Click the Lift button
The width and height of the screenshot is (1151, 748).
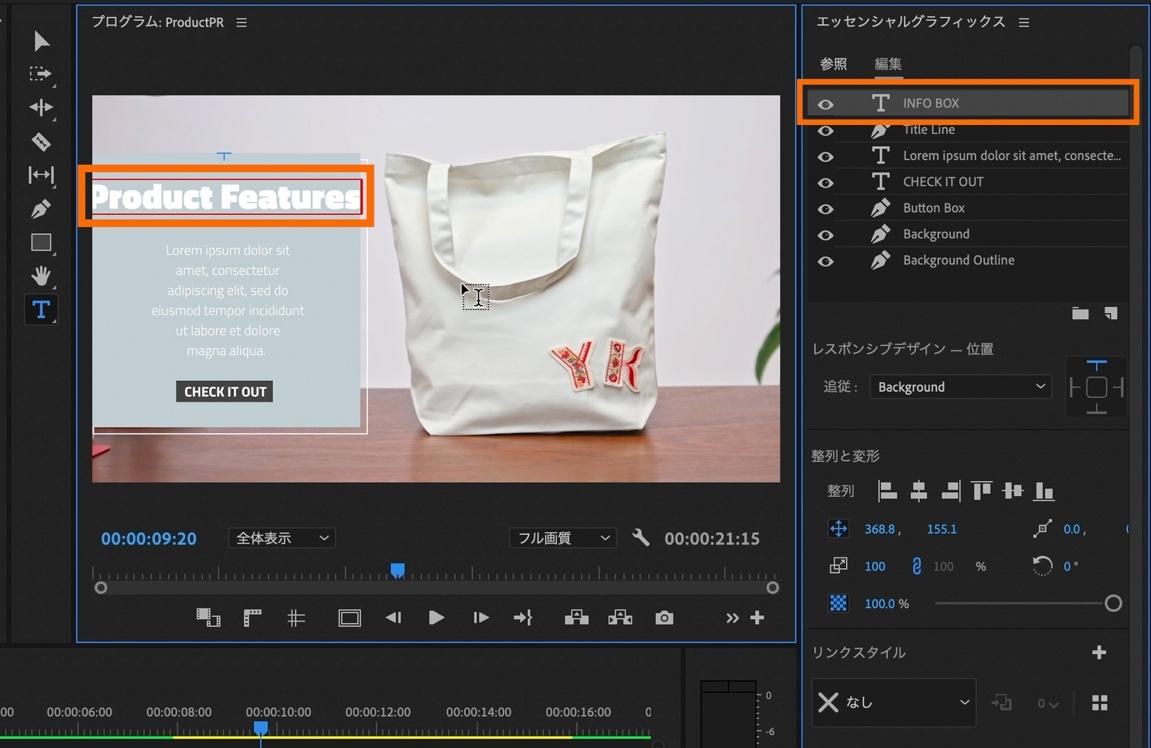576,618
